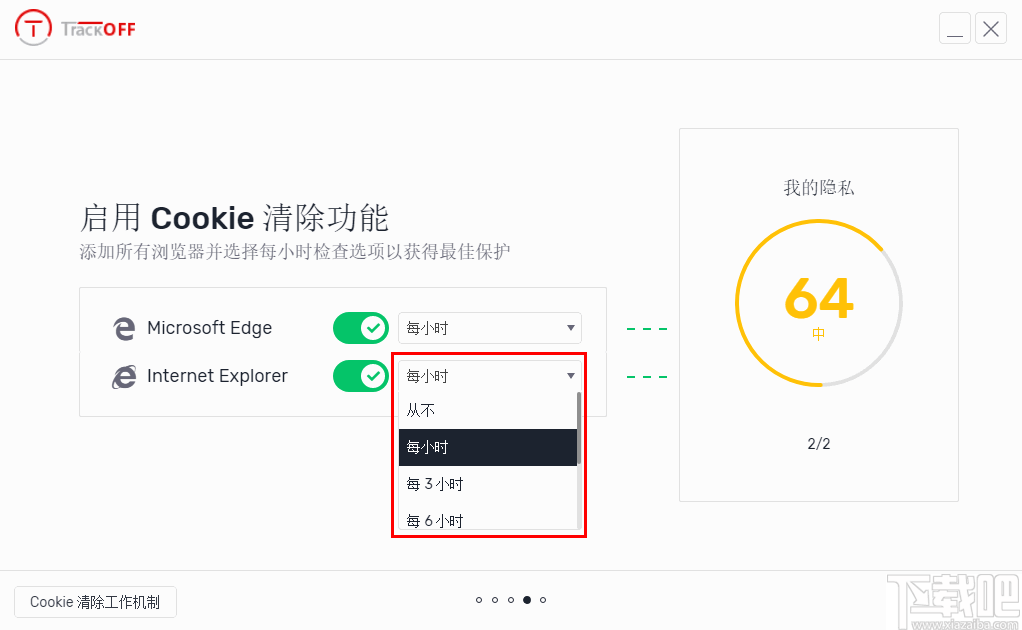Disable cookie cleanup for Internet Explorer

pos(361,375)
